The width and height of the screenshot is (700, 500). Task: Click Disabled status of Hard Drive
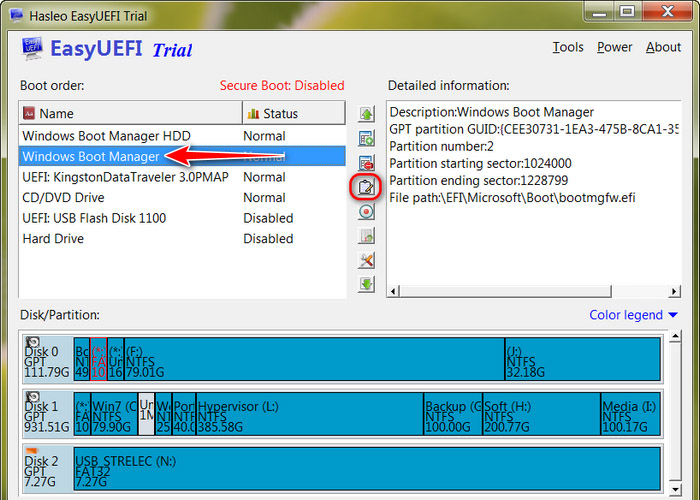click(x=268, y=239)
